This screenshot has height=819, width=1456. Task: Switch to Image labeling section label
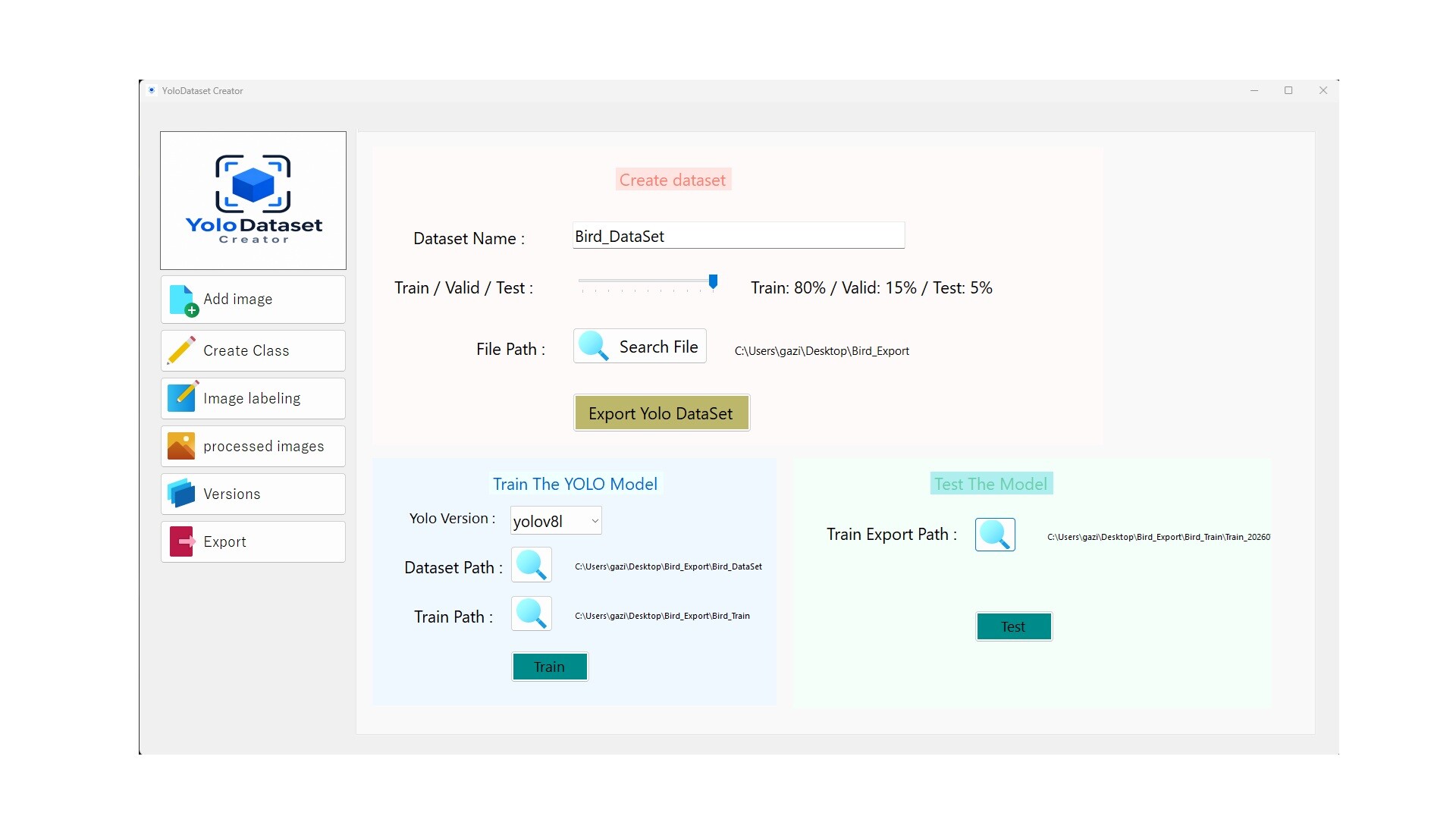pos(252,398)
